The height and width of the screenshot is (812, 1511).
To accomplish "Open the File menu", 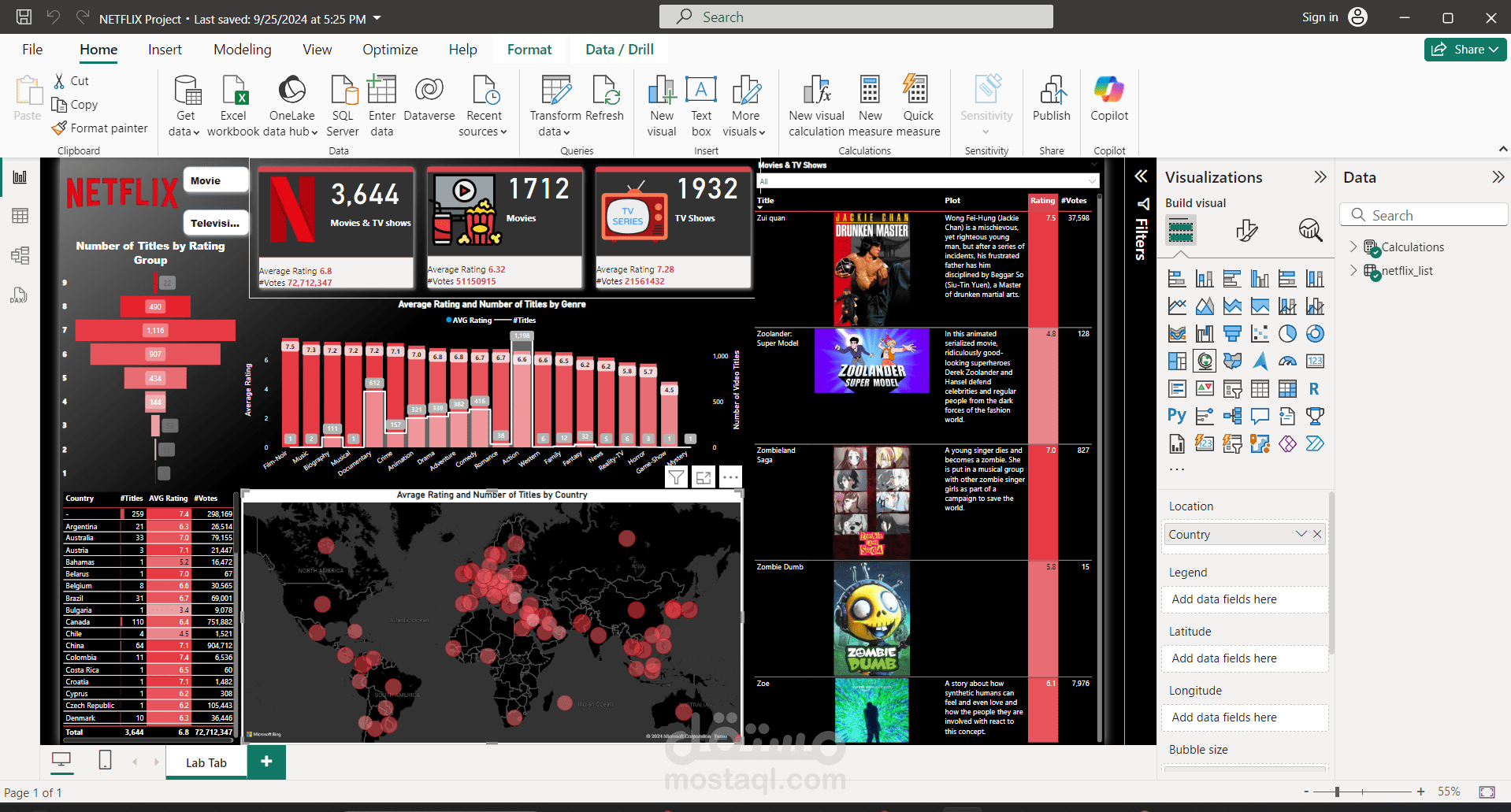I will pyautogui.click(x=32, y=50).
